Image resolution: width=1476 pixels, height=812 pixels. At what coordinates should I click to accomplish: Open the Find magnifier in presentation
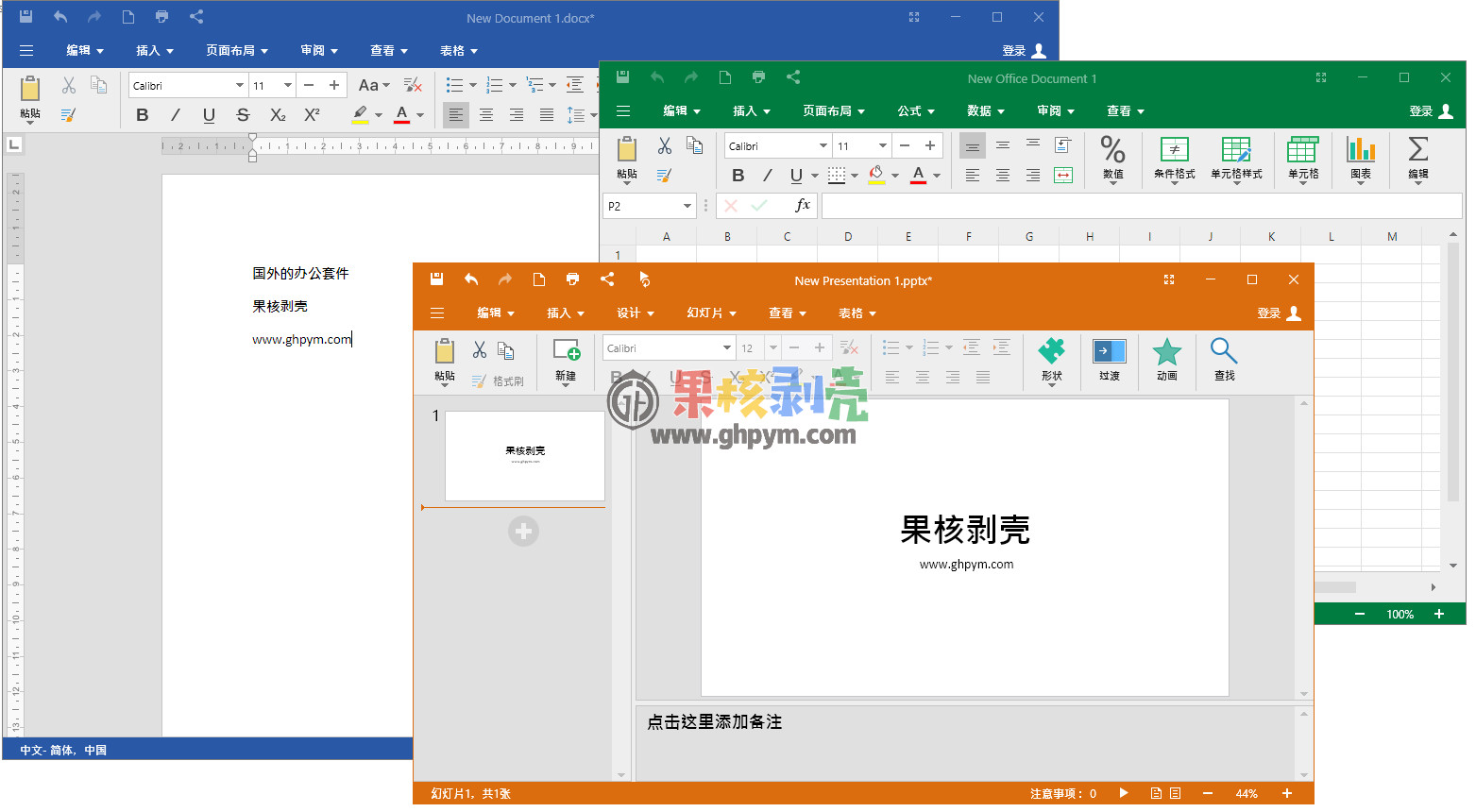1224,352
